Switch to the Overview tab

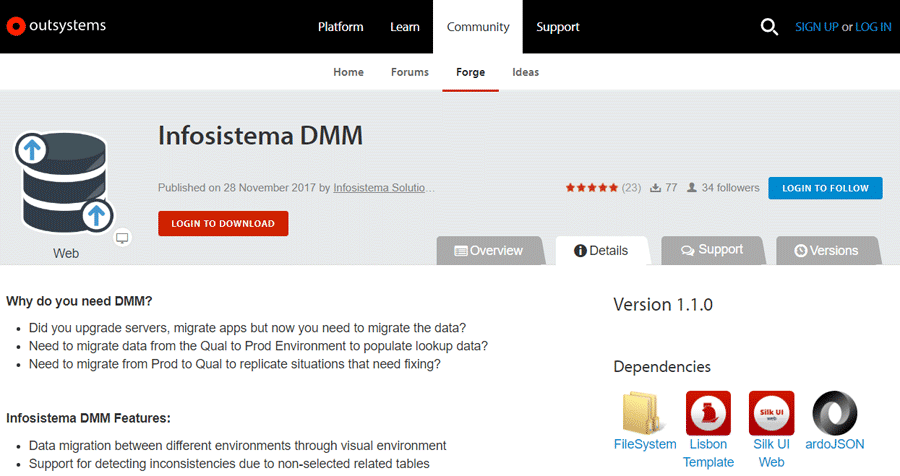pos(490,250)
